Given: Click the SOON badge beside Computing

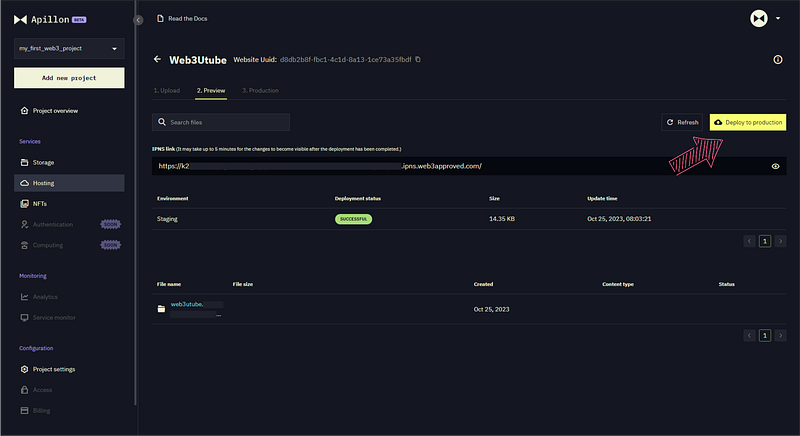Looking at the screenshot, I should click(111, 245).
